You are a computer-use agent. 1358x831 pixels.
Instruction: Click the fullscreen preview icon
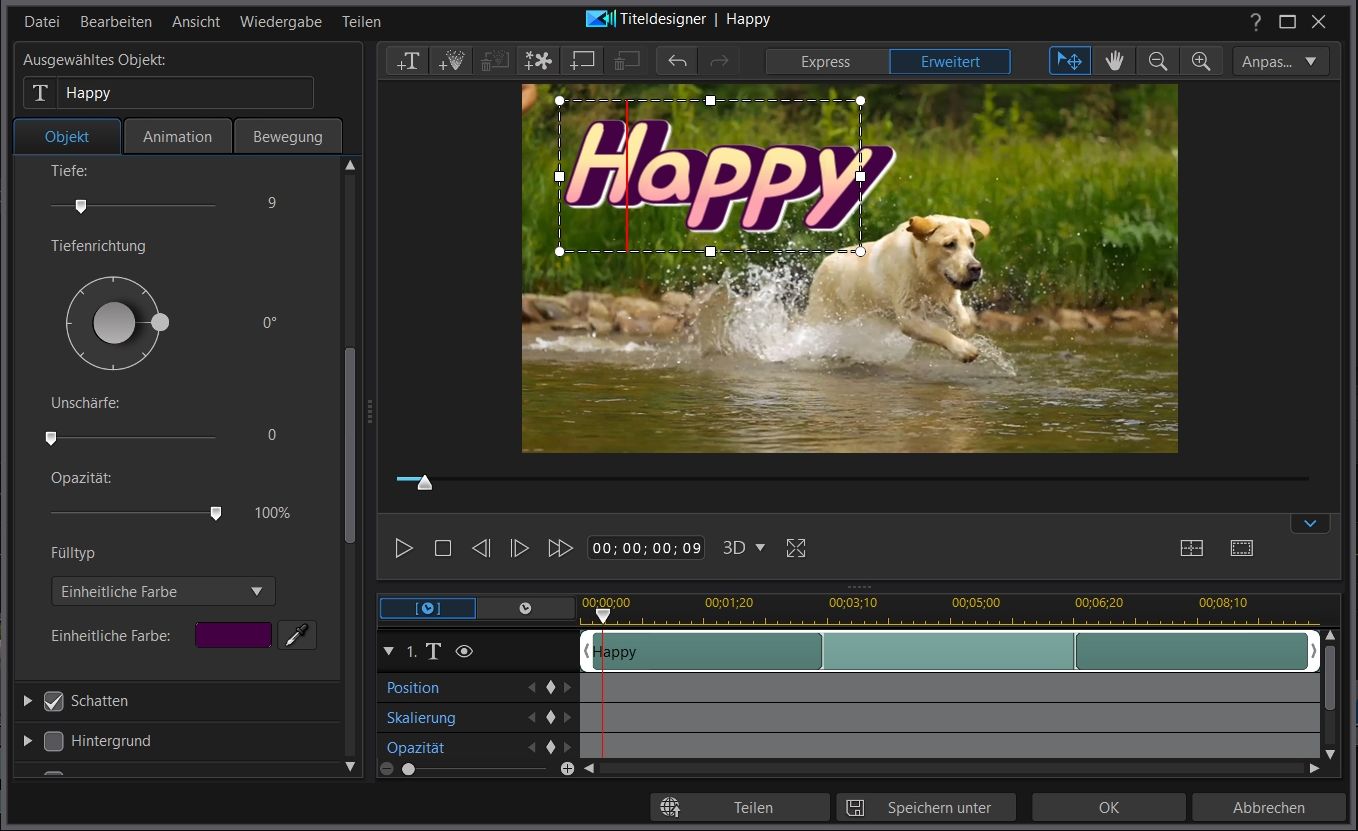click(x=796, y=548)
